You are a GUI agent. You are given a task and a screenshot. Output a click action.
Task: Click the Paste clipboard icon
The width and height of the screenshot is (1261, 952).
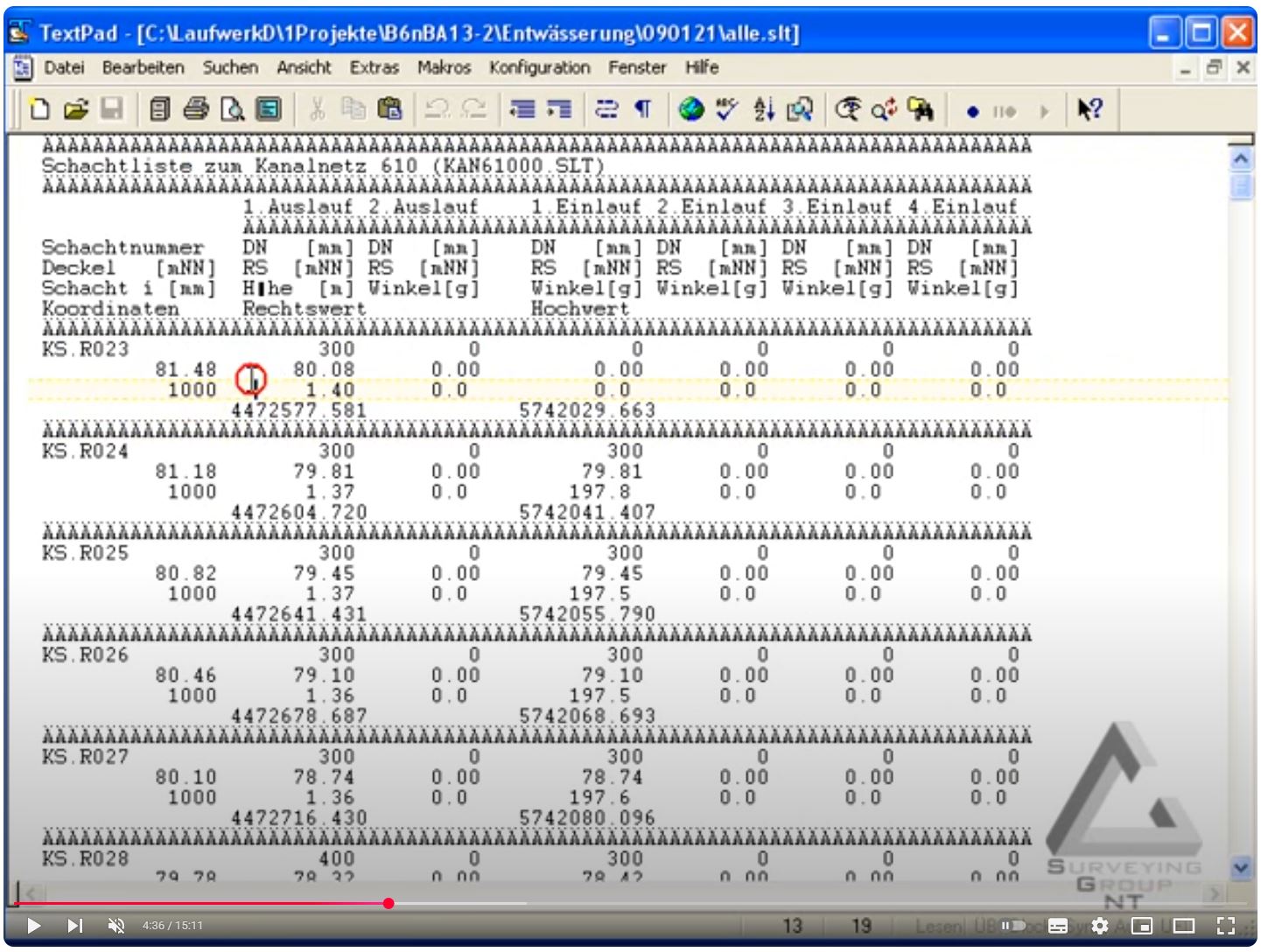389,109
